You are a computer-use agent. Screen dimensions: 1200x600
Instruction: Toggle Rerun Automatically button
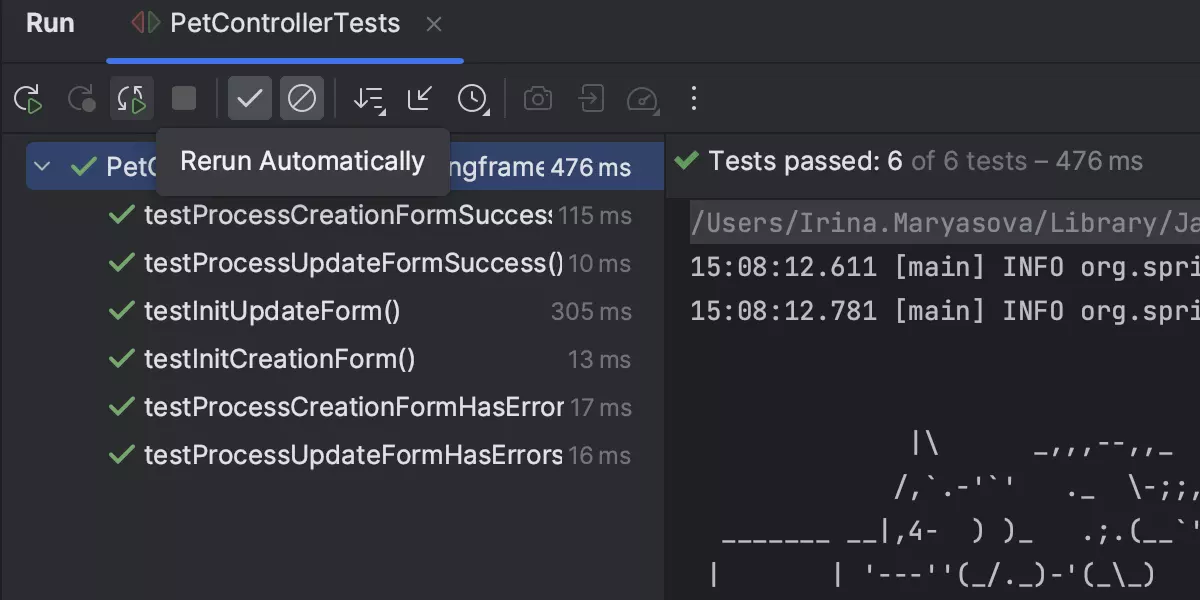click(132, 99)
